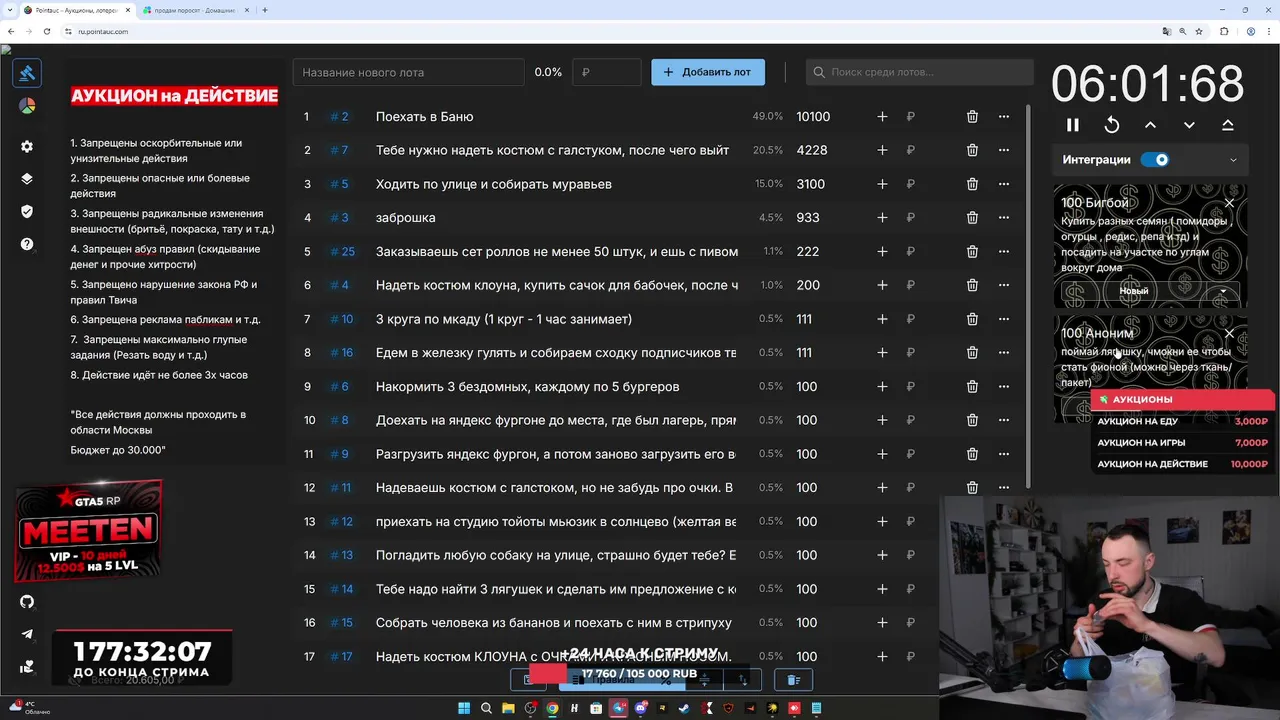The height and width of the screenshot is (720, 1280).
Task: Open dropdown arrow beside Новый button
Action: tap(1223, 291)
